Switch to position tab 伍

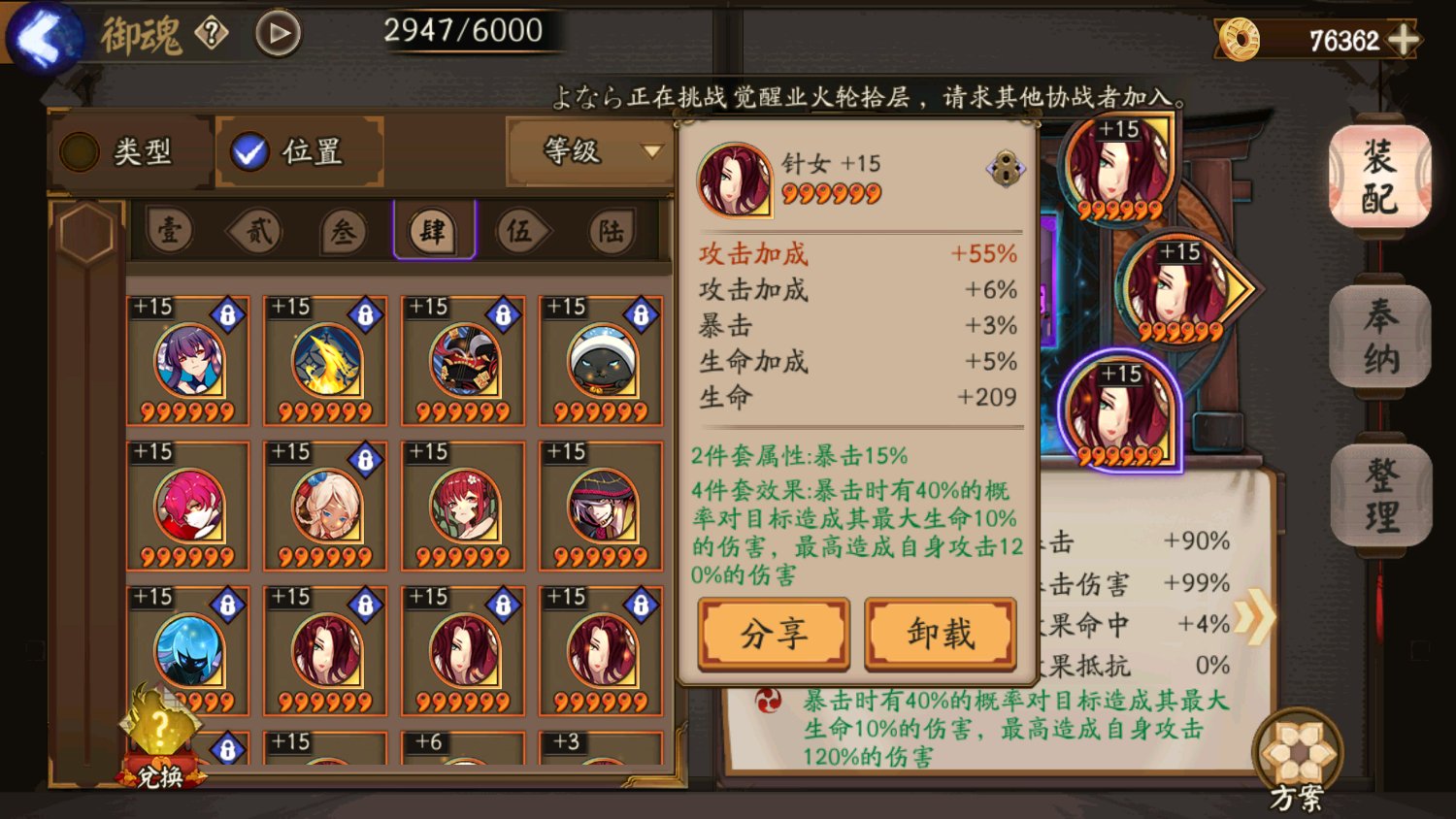[519, 231]
